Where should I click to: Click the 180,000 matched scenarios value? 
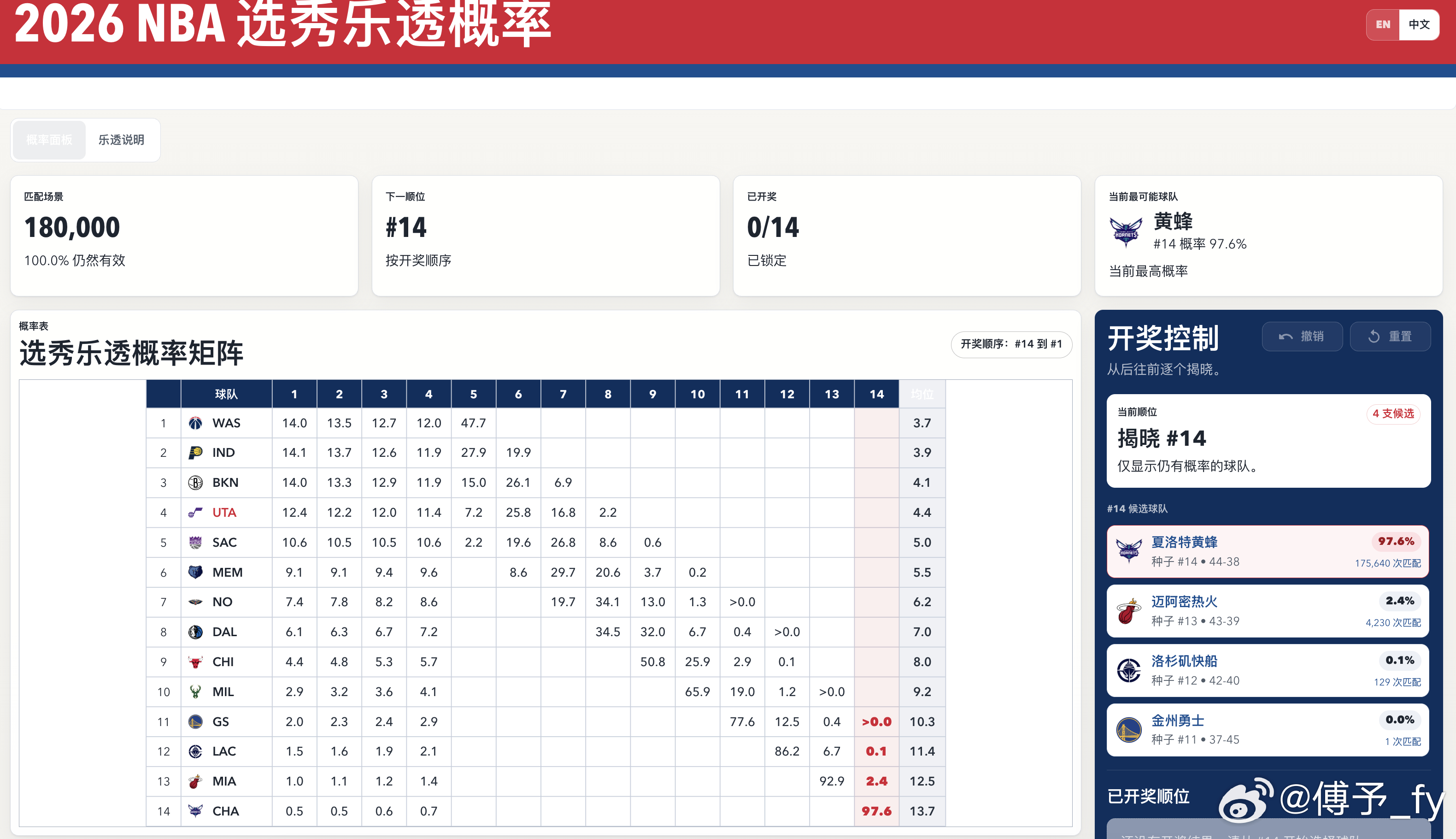tap(72, 227)
